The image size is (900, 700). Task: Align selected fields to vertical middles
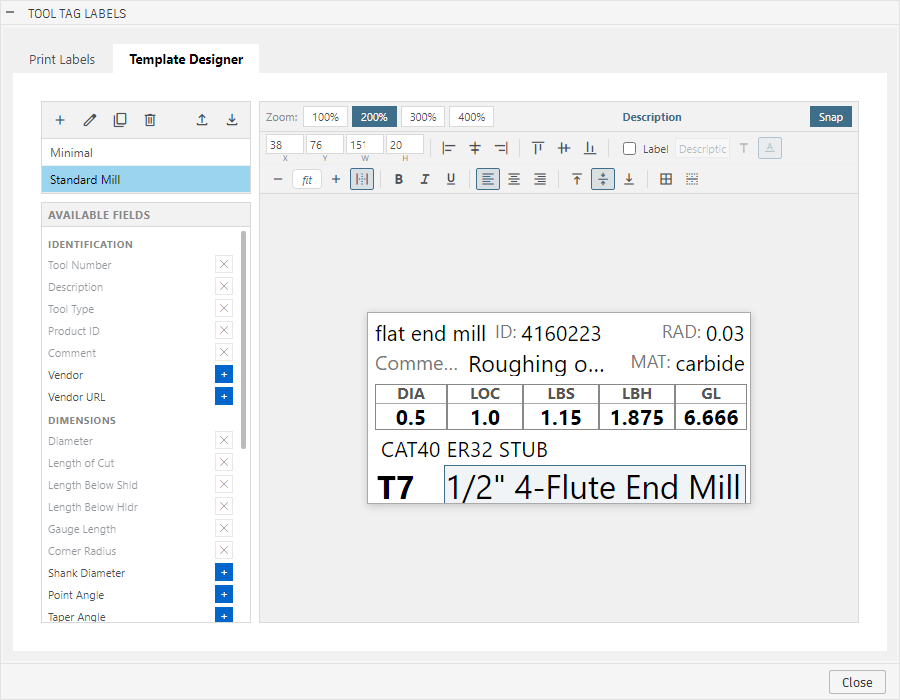(564, 149)
